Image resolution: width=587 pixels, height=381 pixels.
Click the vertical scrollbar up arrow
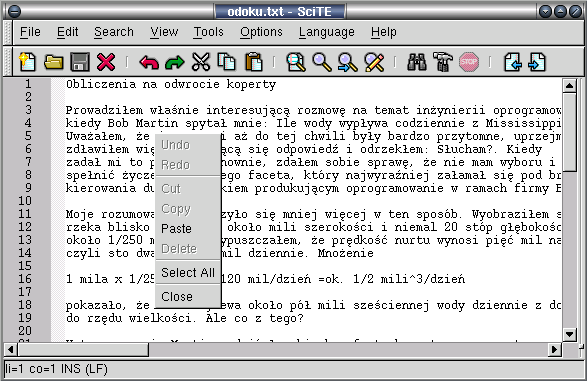click(x=570, y=86)
